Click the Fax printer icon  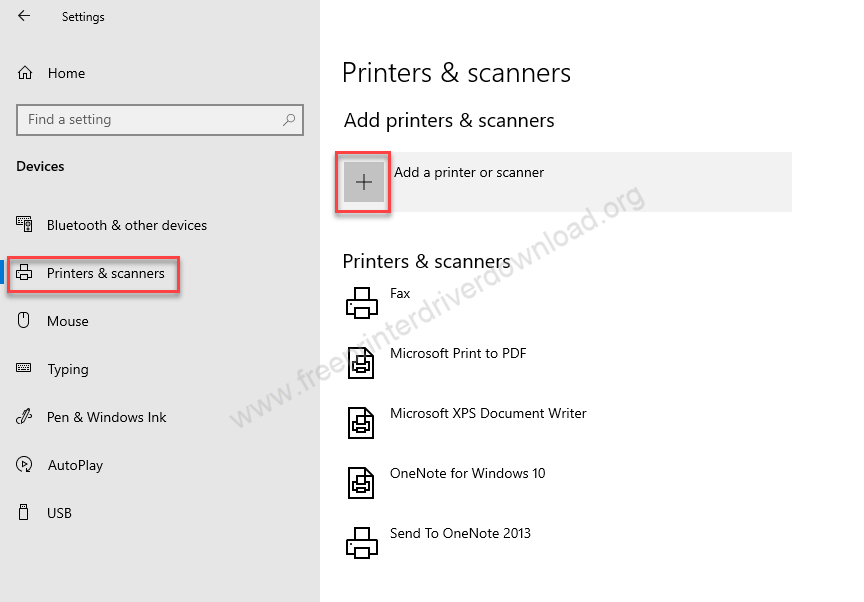(362, 303)
